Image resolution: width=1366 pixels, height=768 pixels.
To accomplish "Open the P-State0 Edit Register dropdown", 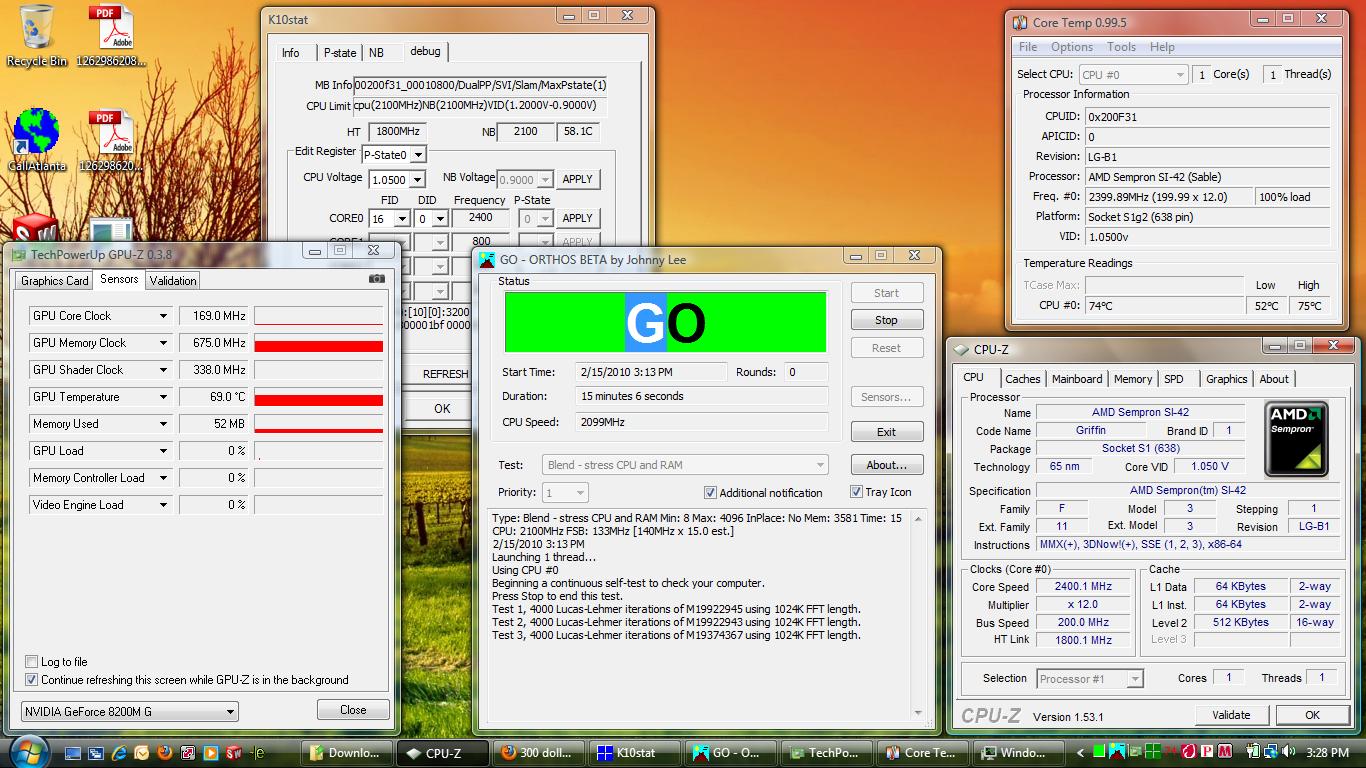I will [394, 155].
